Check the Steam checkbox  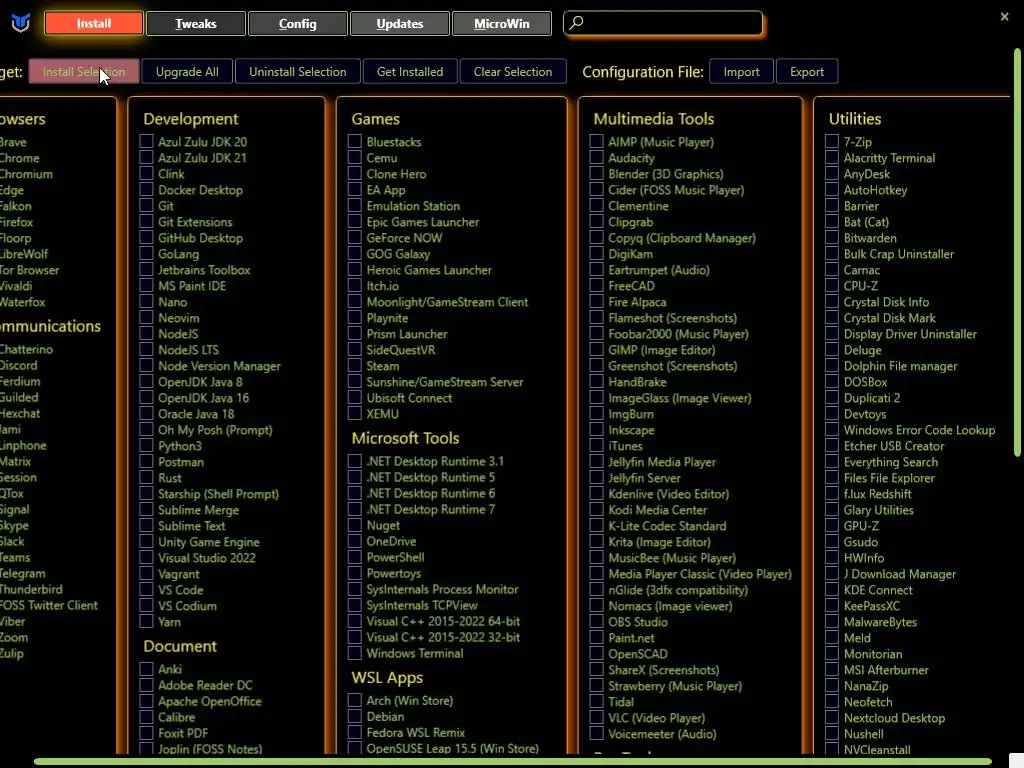coord(355,366)
